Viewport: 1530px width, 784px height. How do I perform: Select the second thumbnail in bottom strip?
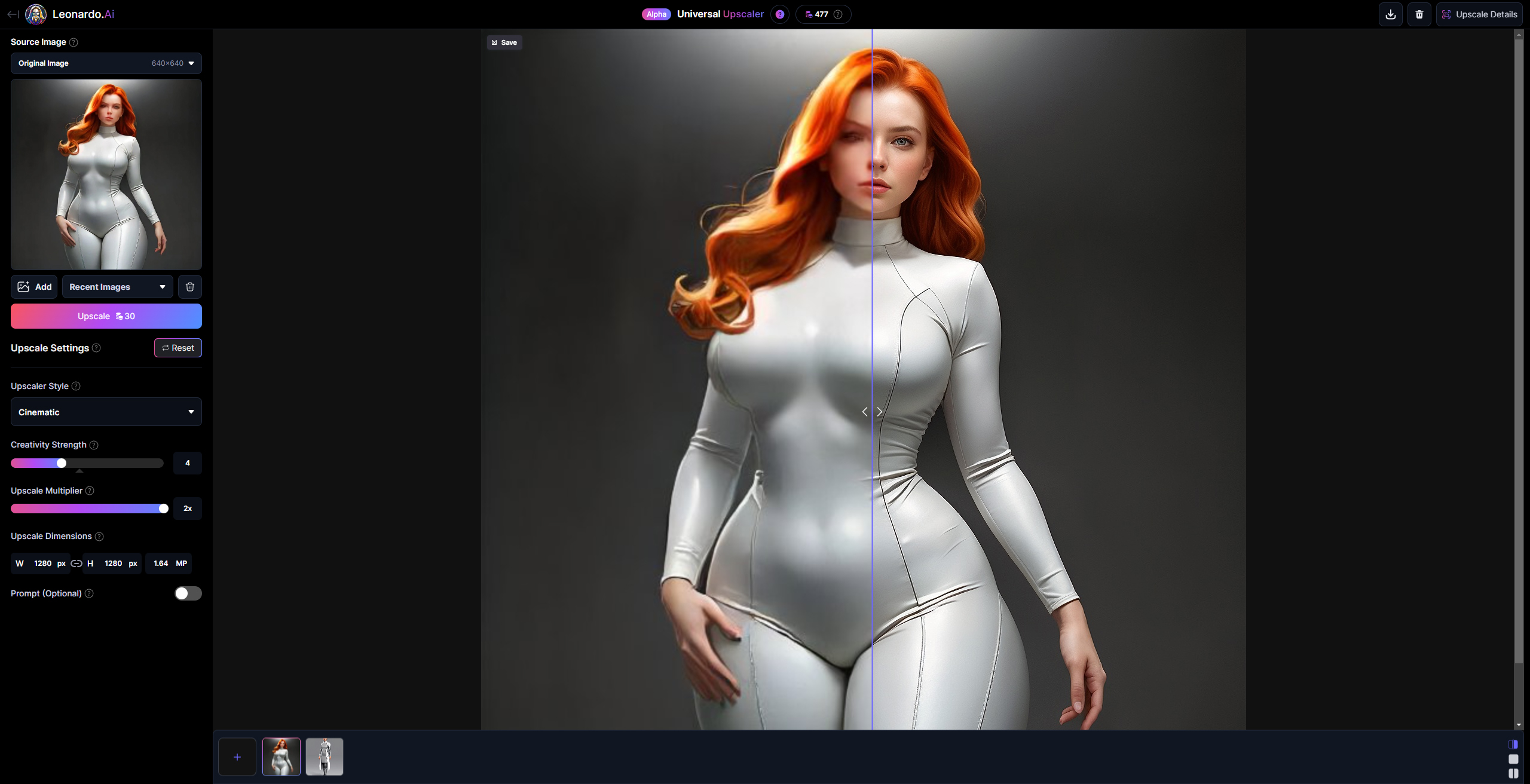tap(324, 757)
